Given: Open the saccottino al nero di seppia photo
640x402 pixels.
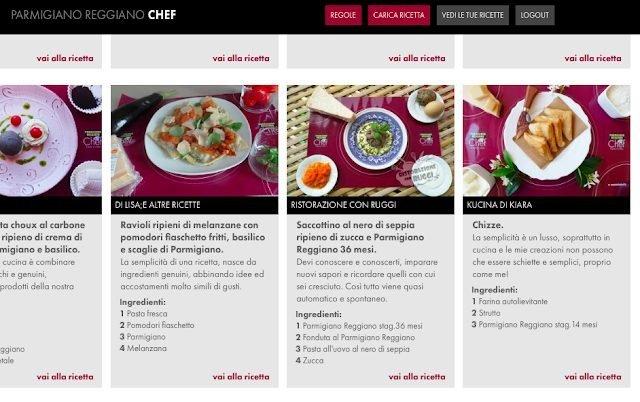Looking at the screenshot, I should (370, 141).
